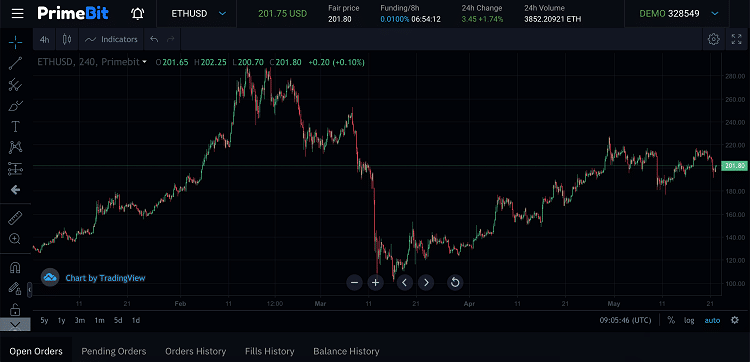Click the 24h Change 3.45 +1.74% value
The width and height of the screenshot is (750, 362).
click(482, 20)
